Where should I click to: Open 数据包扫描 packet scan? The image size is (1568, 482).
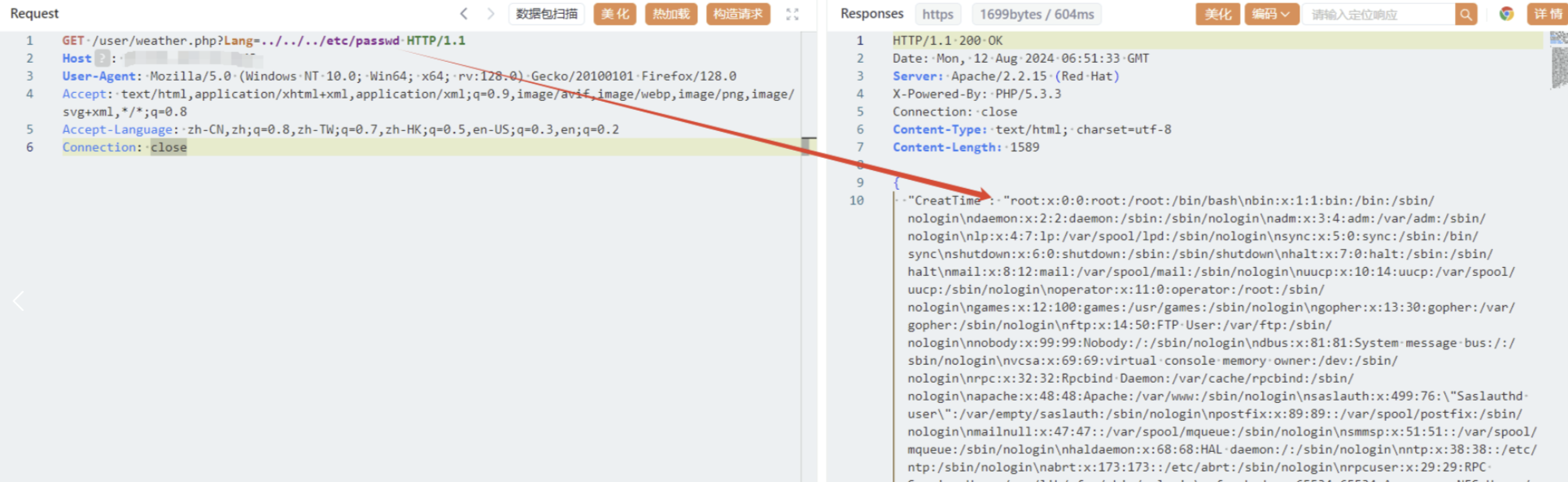[x=546, y=14]
